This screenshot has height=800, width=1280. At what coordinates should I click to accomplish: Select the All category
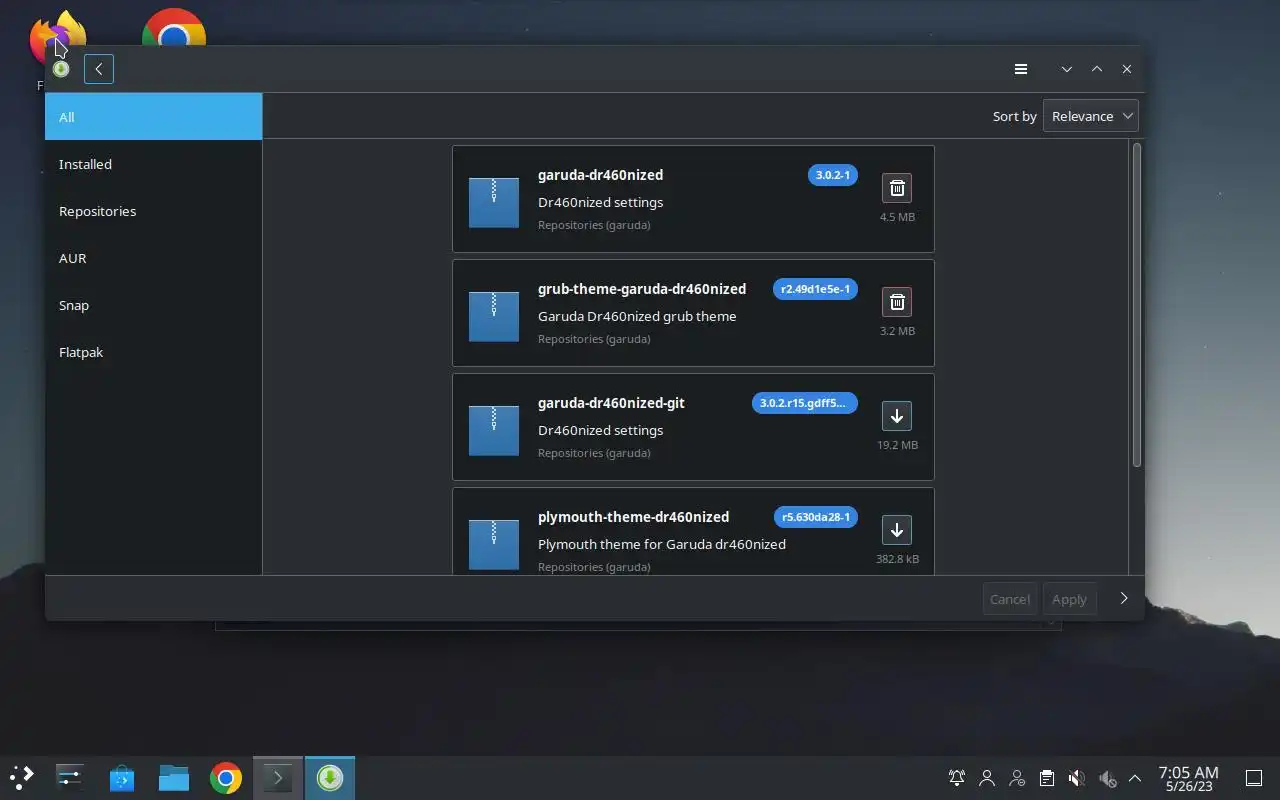click(154, 117)
